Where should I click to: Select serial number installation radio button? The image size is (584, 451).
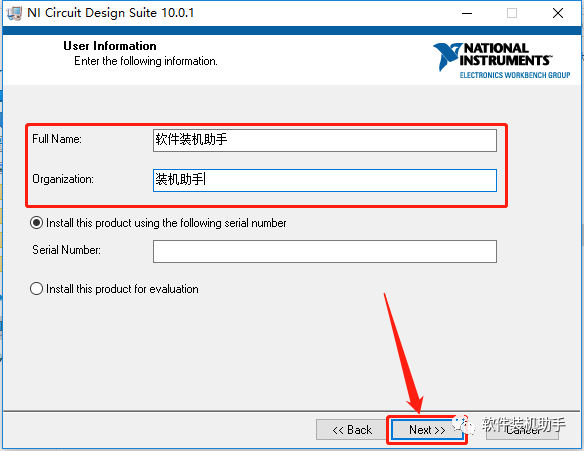36,223
